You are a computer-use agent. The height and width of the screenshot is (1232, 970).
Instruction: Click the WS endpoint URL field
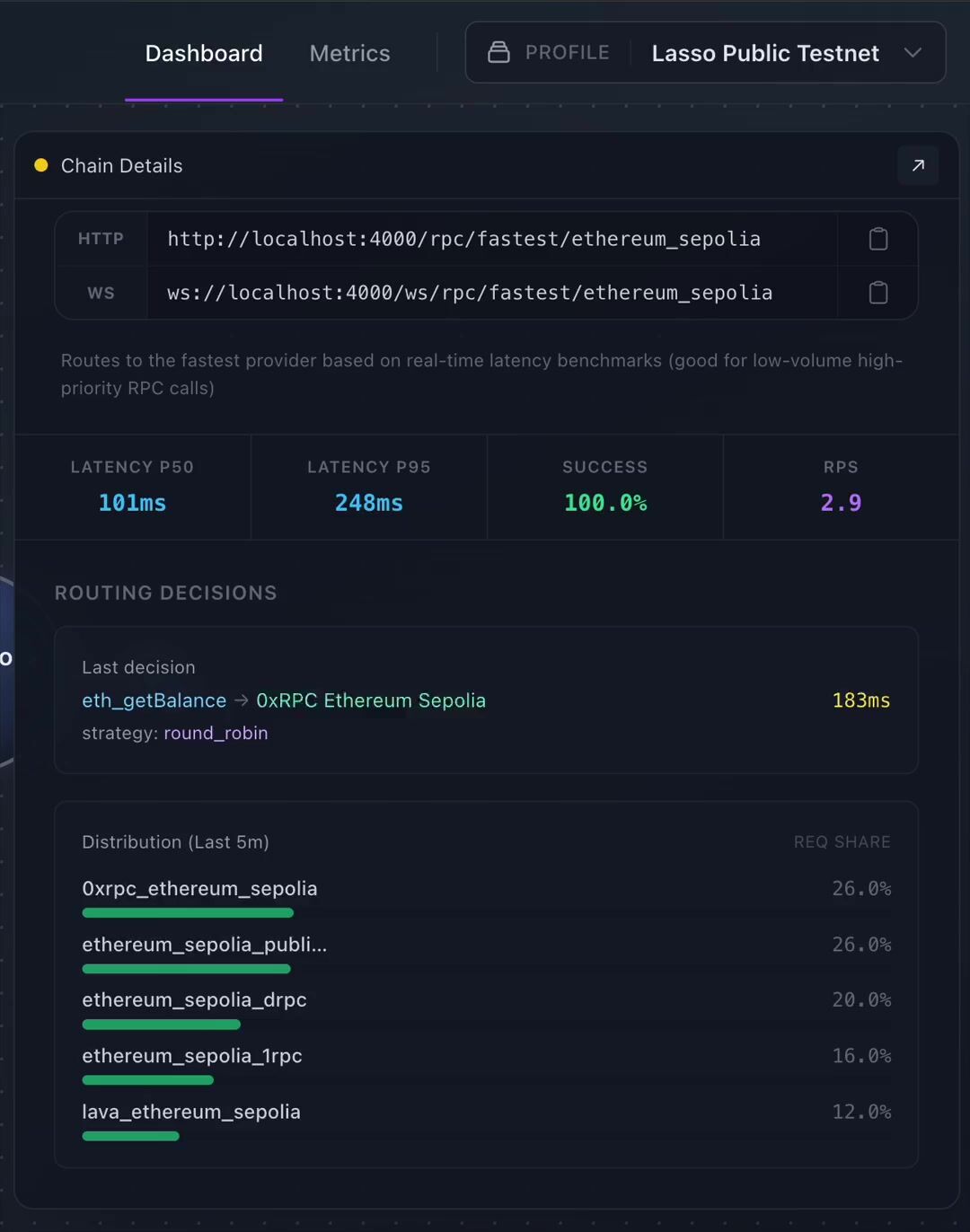click(469, 293)
